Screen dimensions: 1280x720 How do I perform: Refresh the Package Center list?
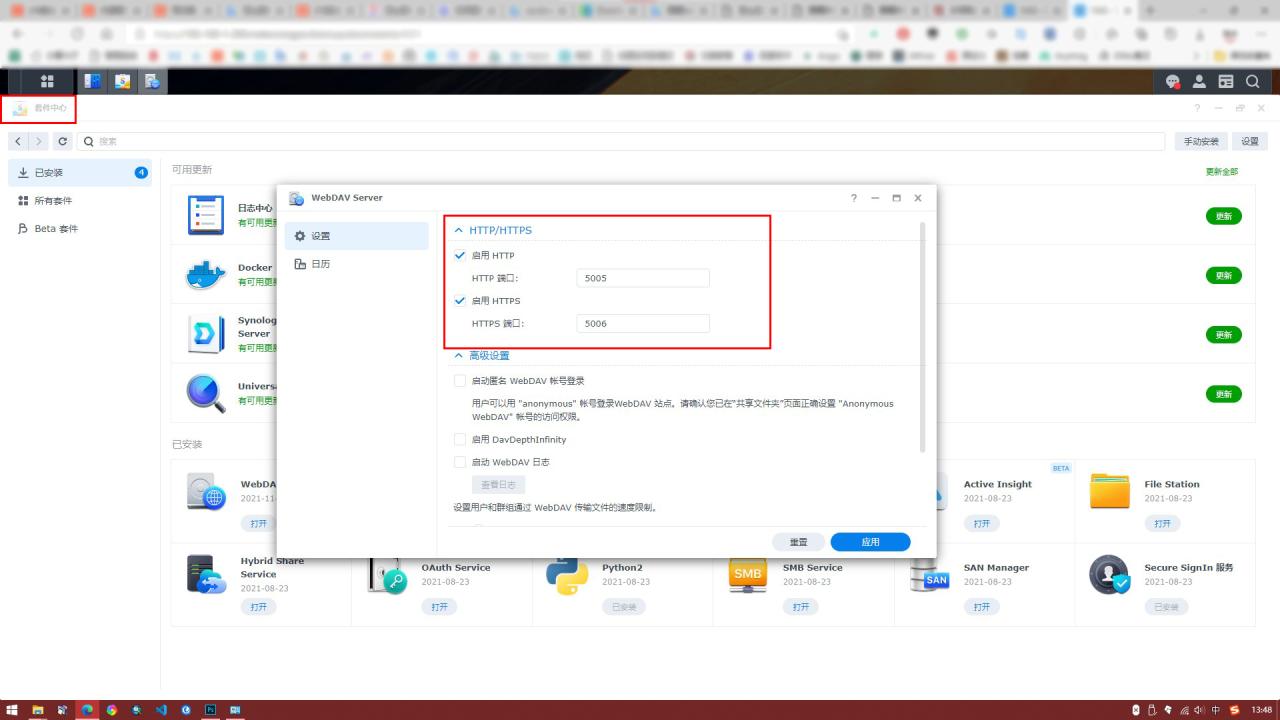coord(63,142)
